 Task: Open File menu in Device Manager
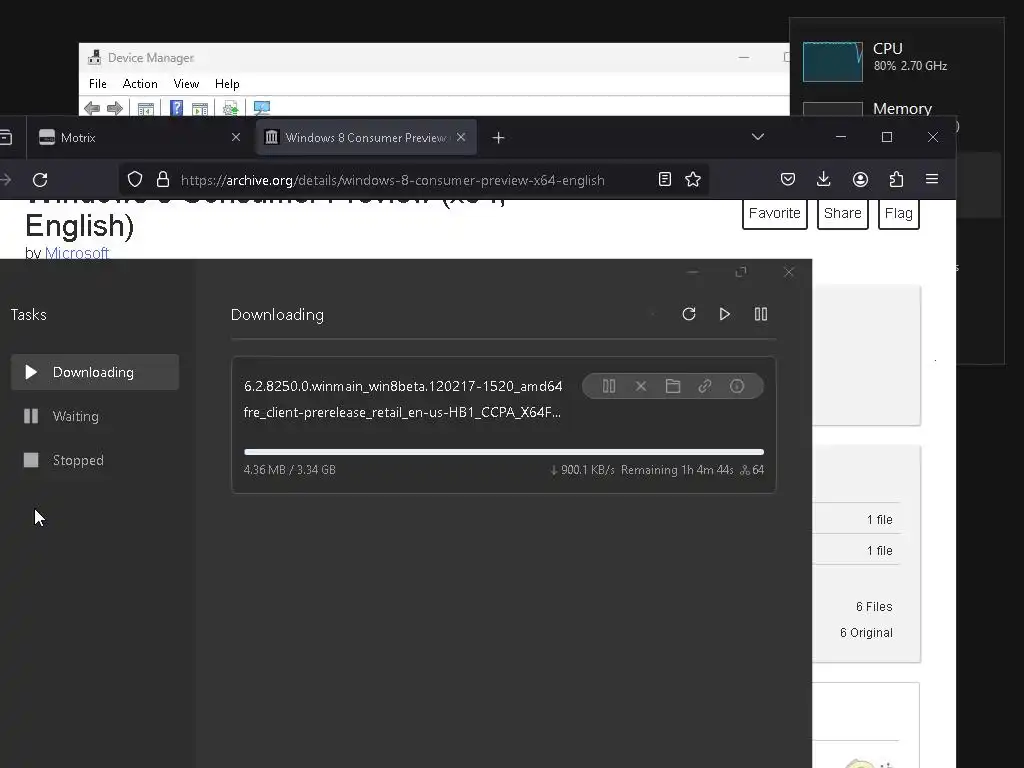pos(97,84)
